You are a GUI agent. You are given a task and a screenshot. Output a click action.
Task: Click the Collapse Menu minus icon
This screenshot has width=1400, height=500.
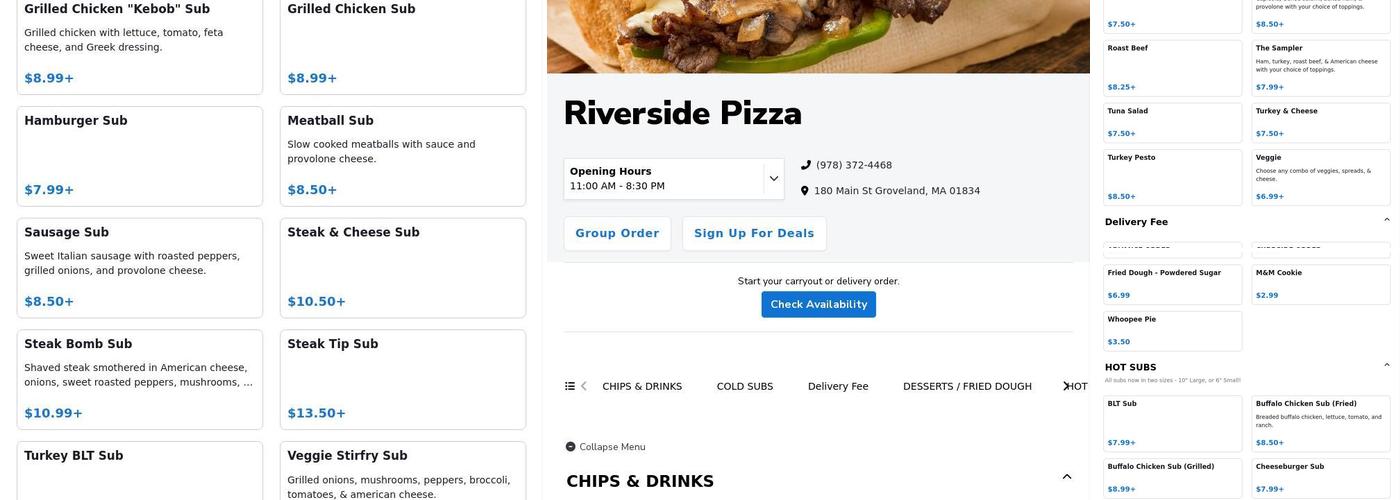(x=570, y=447)
